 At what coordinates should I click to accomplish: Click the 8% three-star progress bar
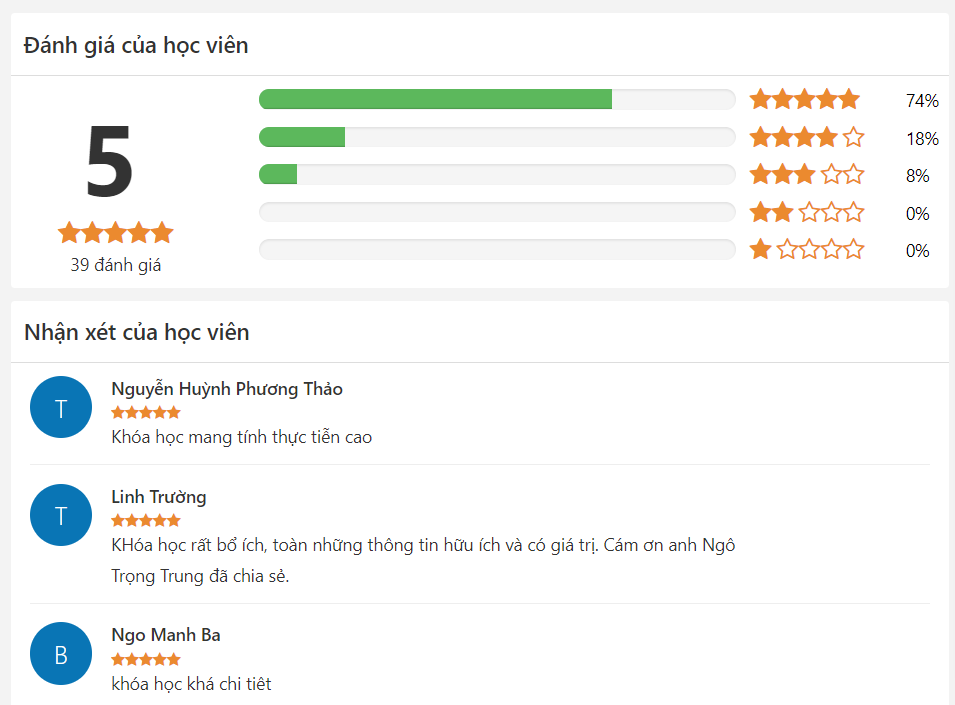tap(497, 175)
